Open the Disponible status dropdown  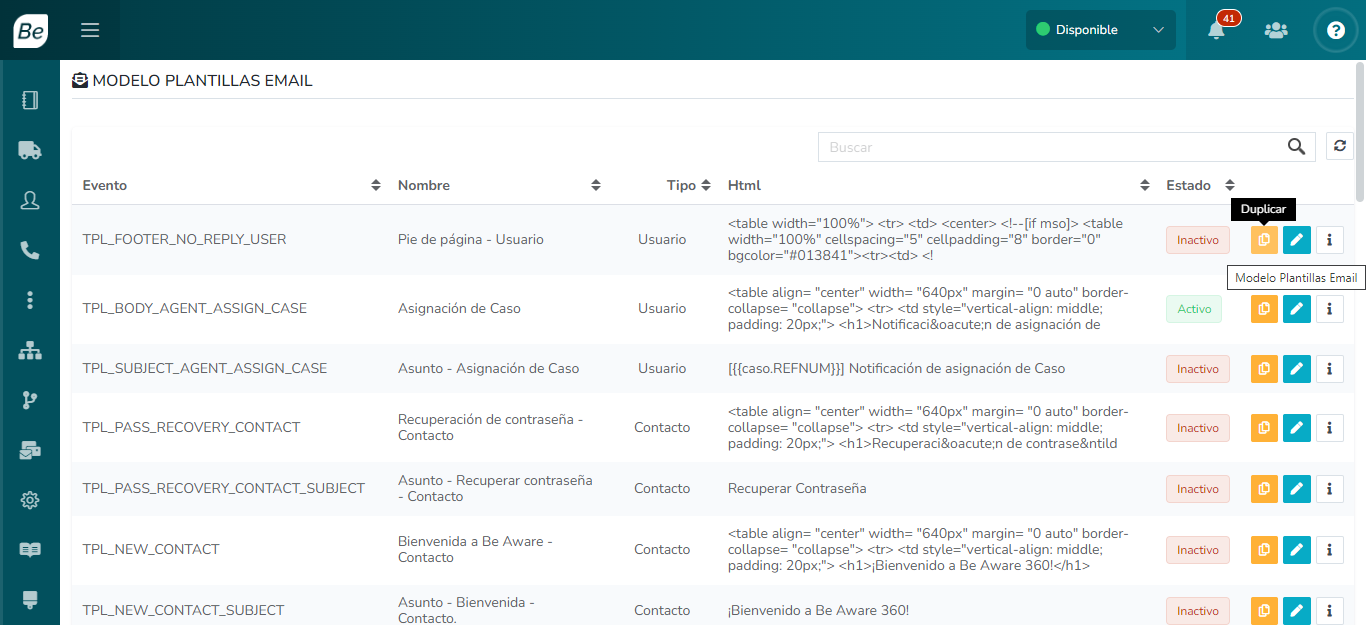click(1100, 30)
